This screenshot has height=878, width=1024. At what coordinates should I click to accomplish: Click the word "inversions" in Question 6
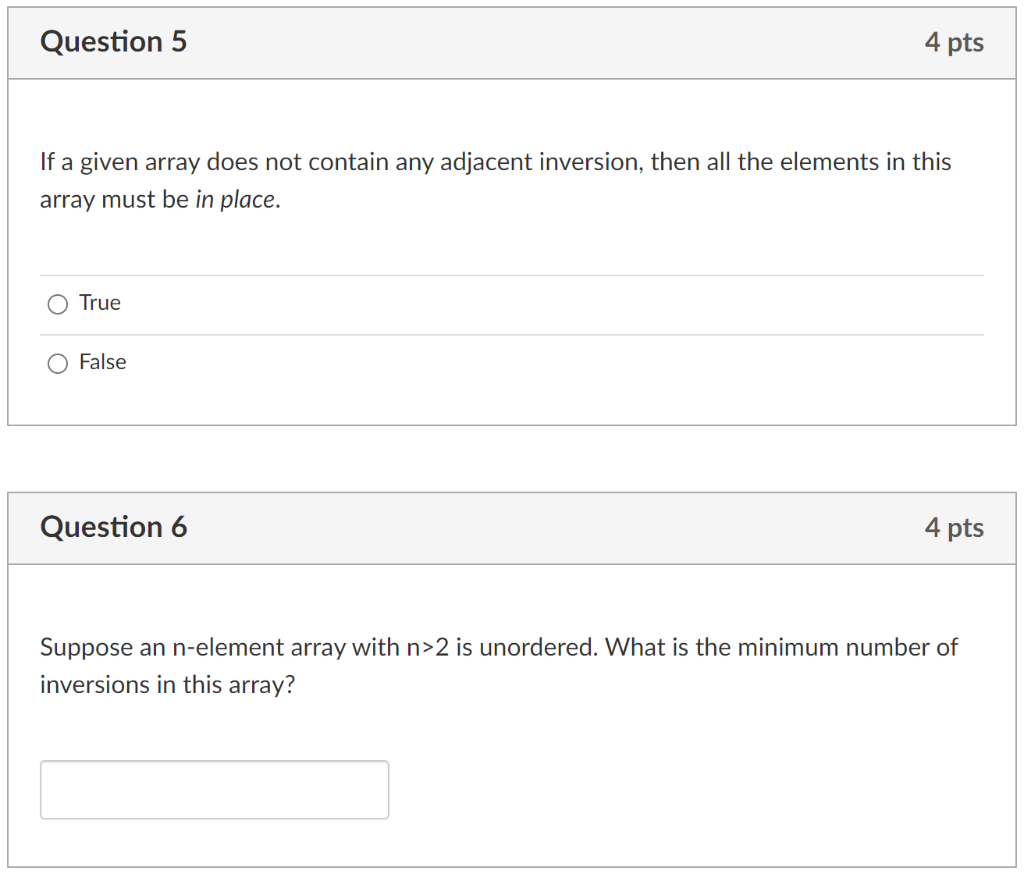point(92,686)
